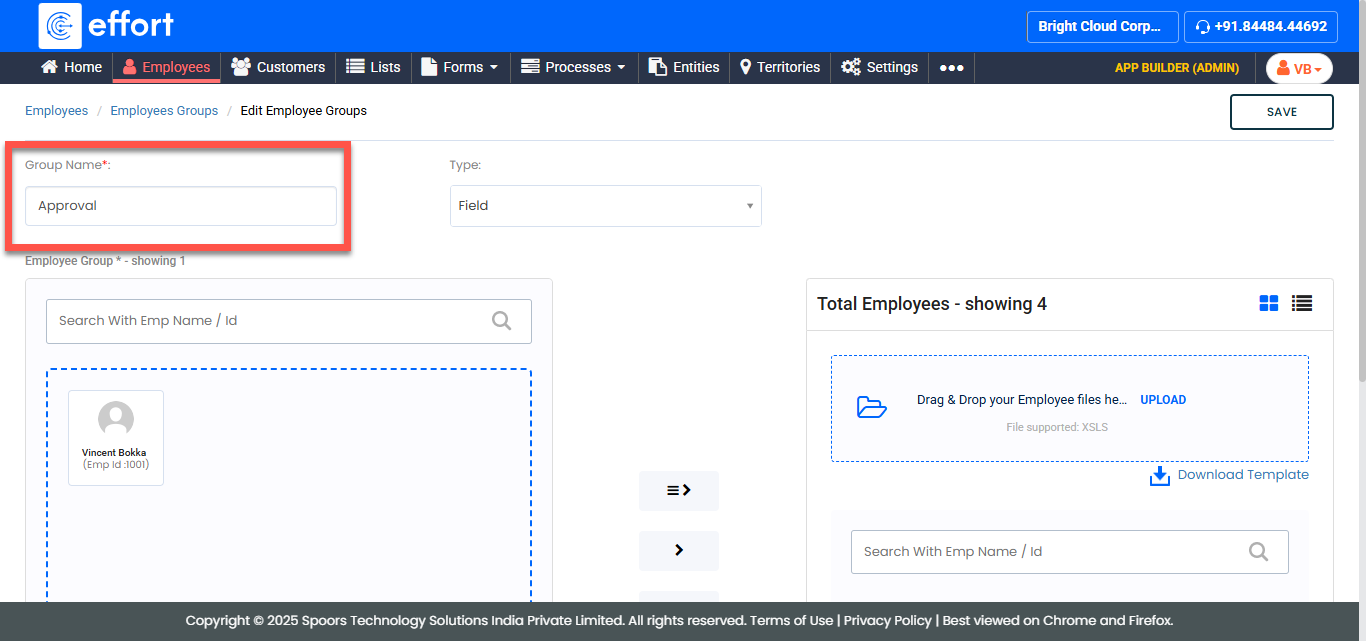Image resolution: width=1366 pixels, height=641 pixels.
Task: Expand the Forms menu dropdown
Action: click(459, 68)
